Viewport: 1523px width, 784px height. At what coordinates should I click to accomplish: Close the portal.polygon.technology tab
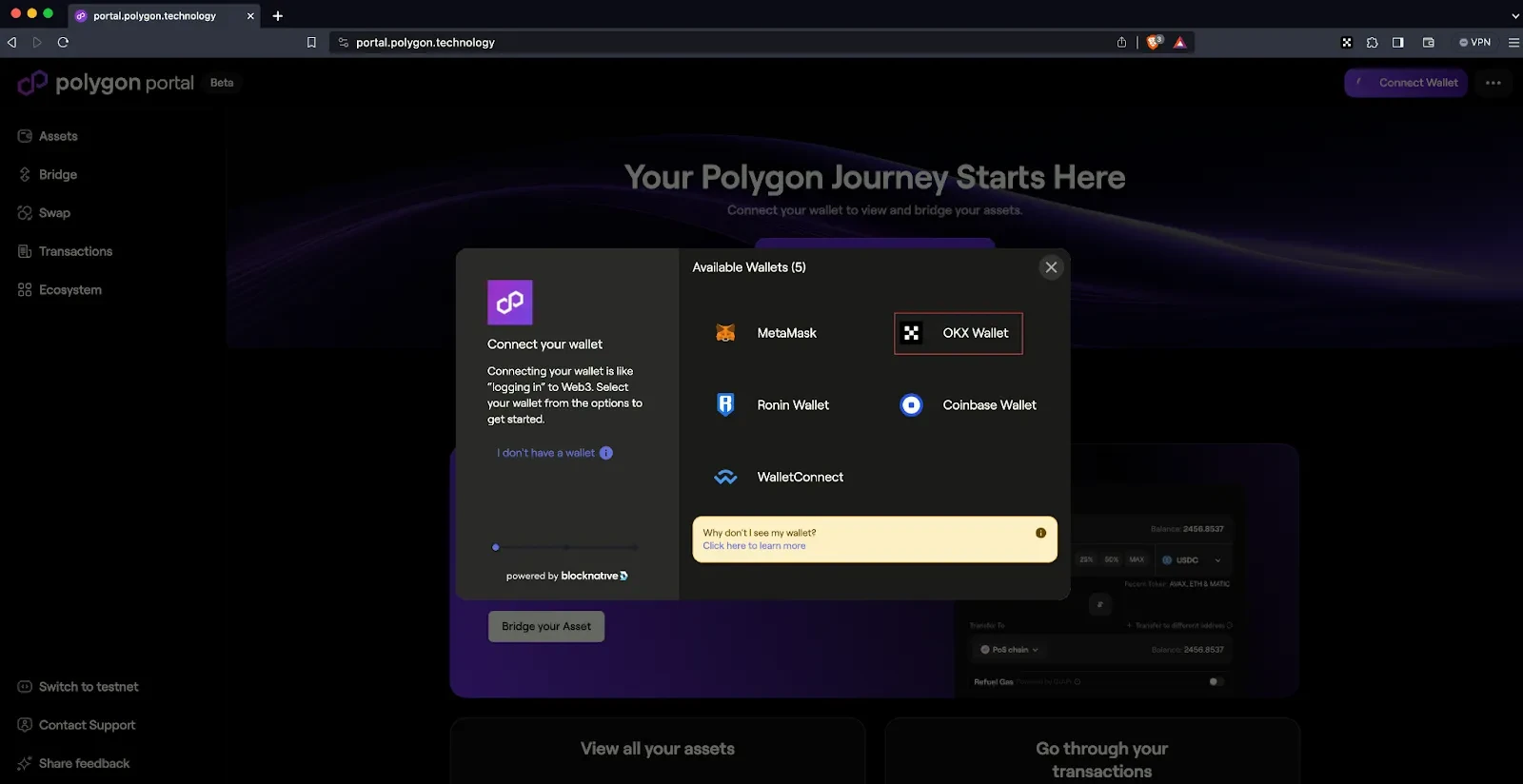point(250,16)
